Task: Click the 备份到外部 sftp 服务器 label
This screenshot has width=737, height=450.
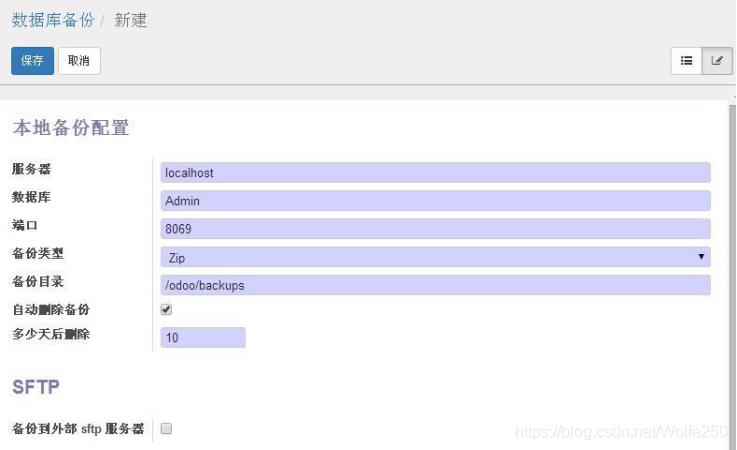Action: point(78,428)
